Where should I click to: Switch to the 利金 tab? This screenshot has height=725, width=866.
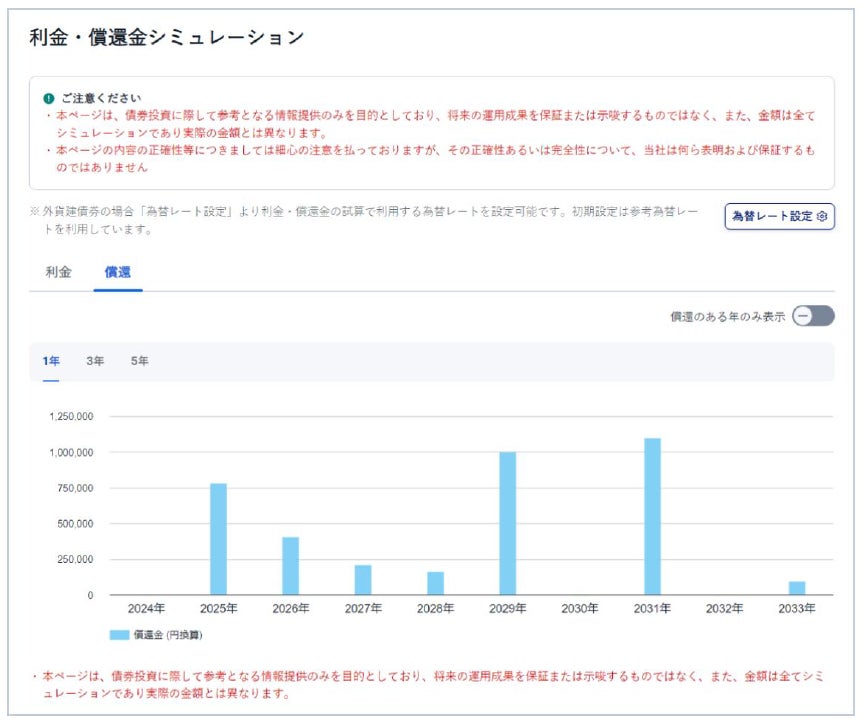pos(59,272)
